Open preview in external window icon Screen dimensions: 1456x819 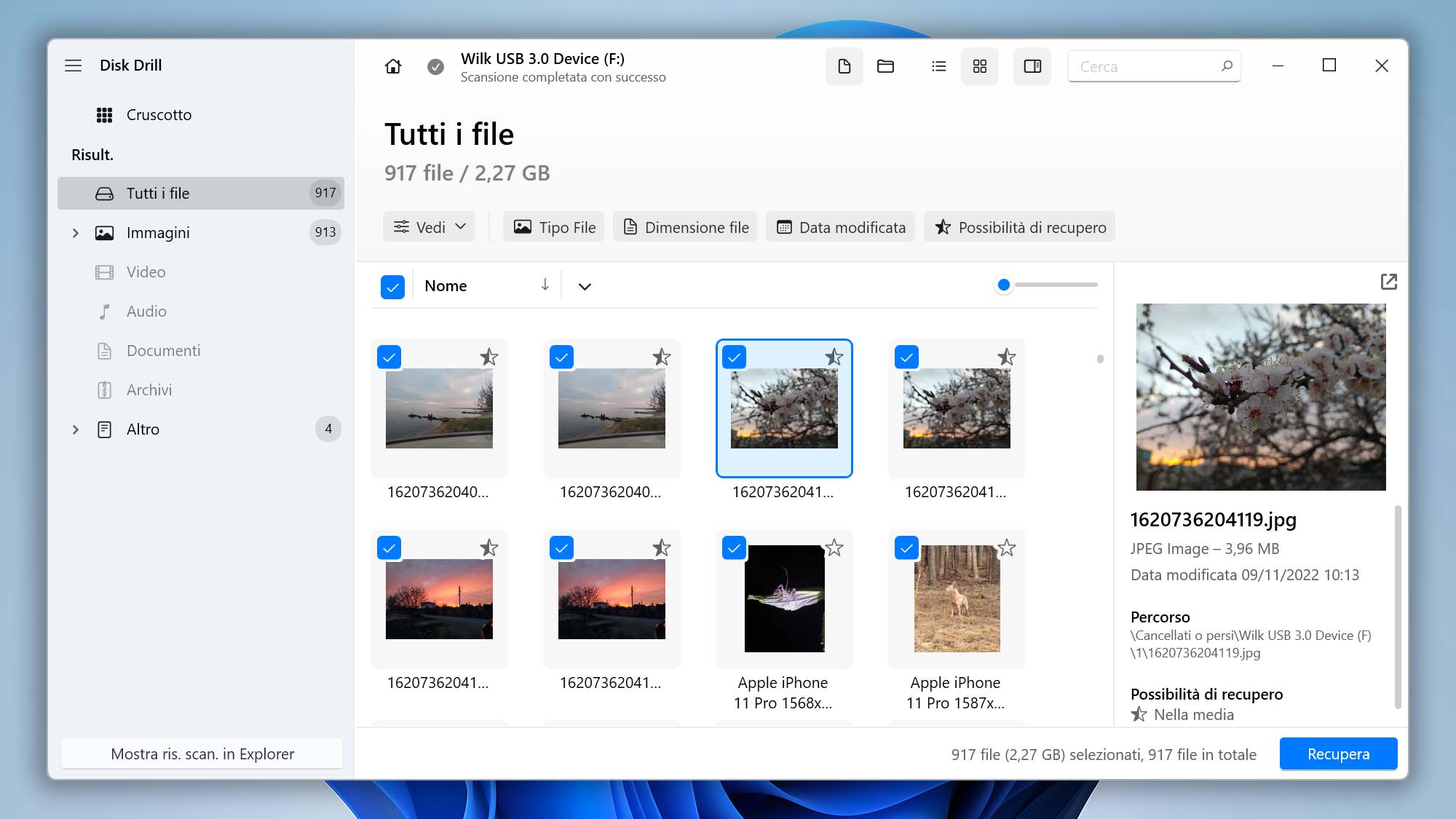click(x=1389, y=282)
